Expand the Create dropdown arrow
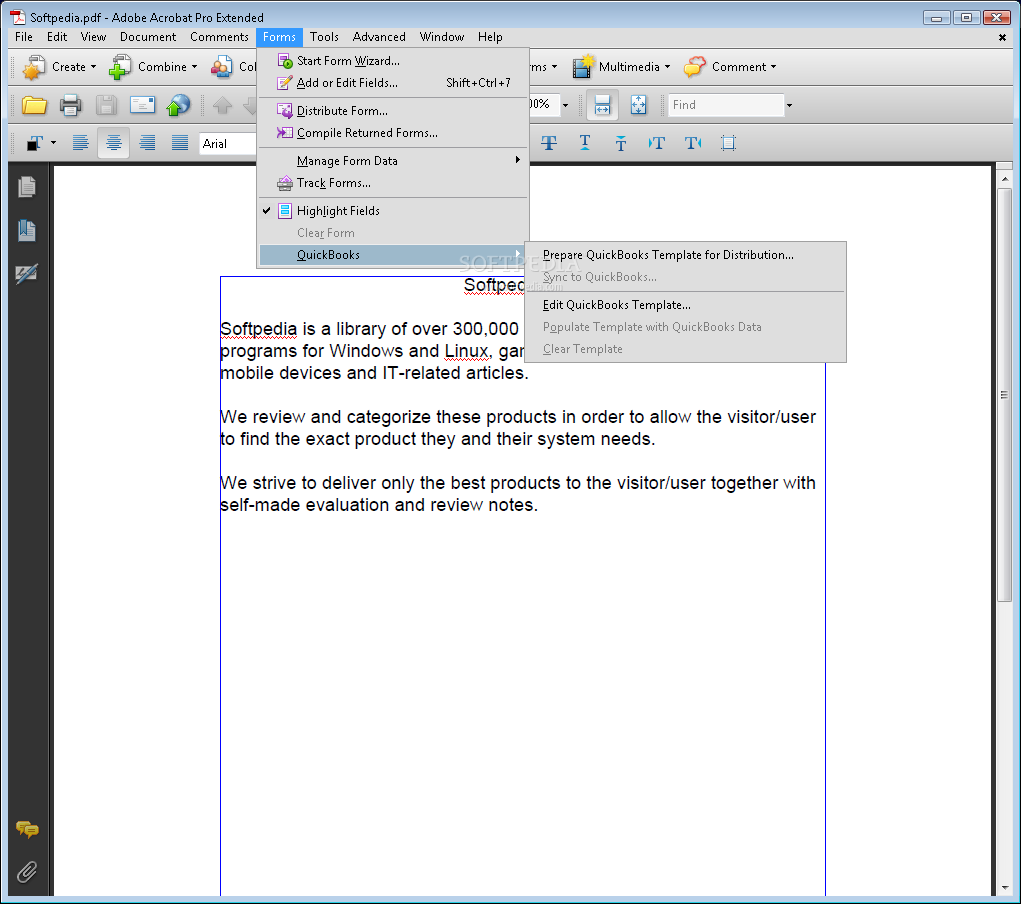The image size is (1021, 904). [x=93, y=67]
